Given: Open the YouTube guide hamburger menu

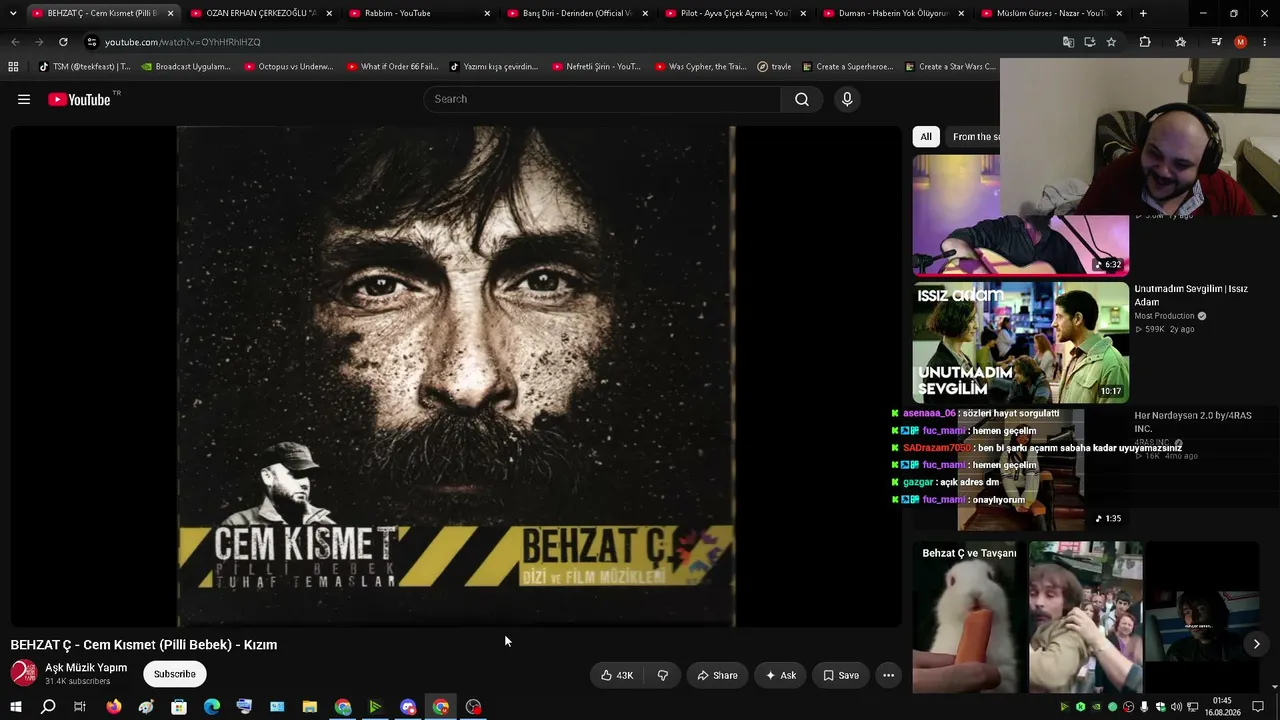Looking at the screenshot, I should click(24, 99).
